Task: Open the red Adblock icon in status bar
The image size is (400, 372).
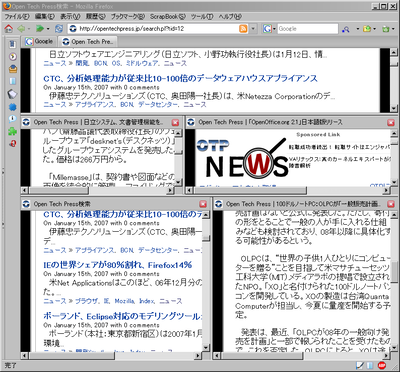Action: click(x=382, y=366)
